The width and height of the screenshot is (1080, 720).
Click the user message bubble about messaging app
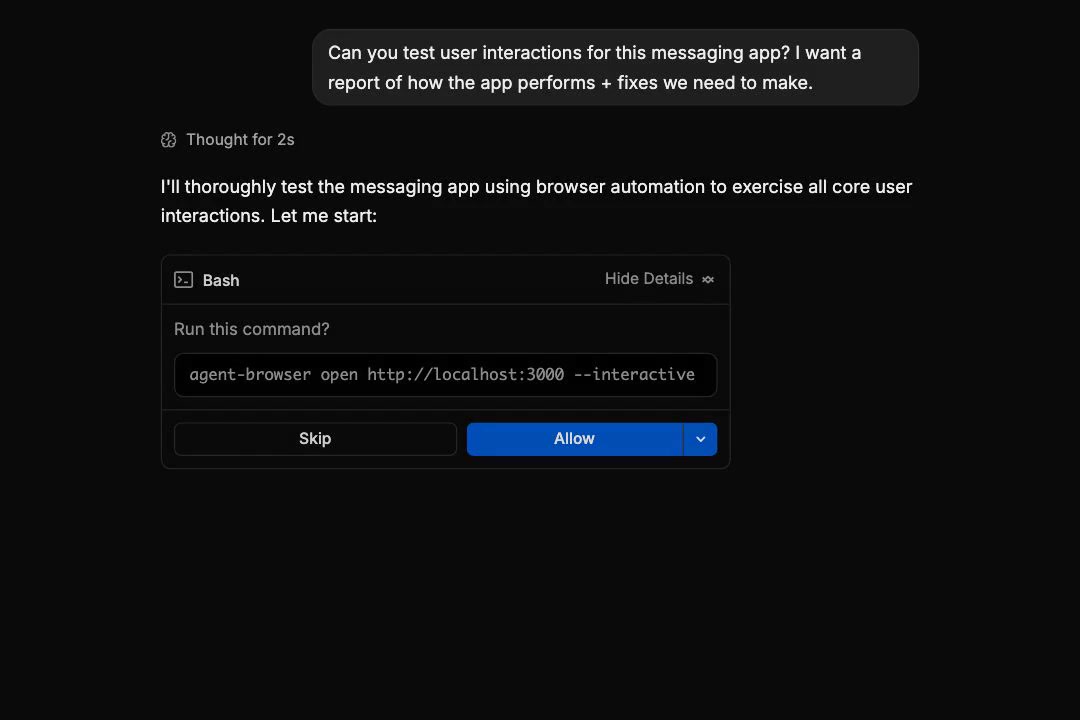(x=615, y=68)
